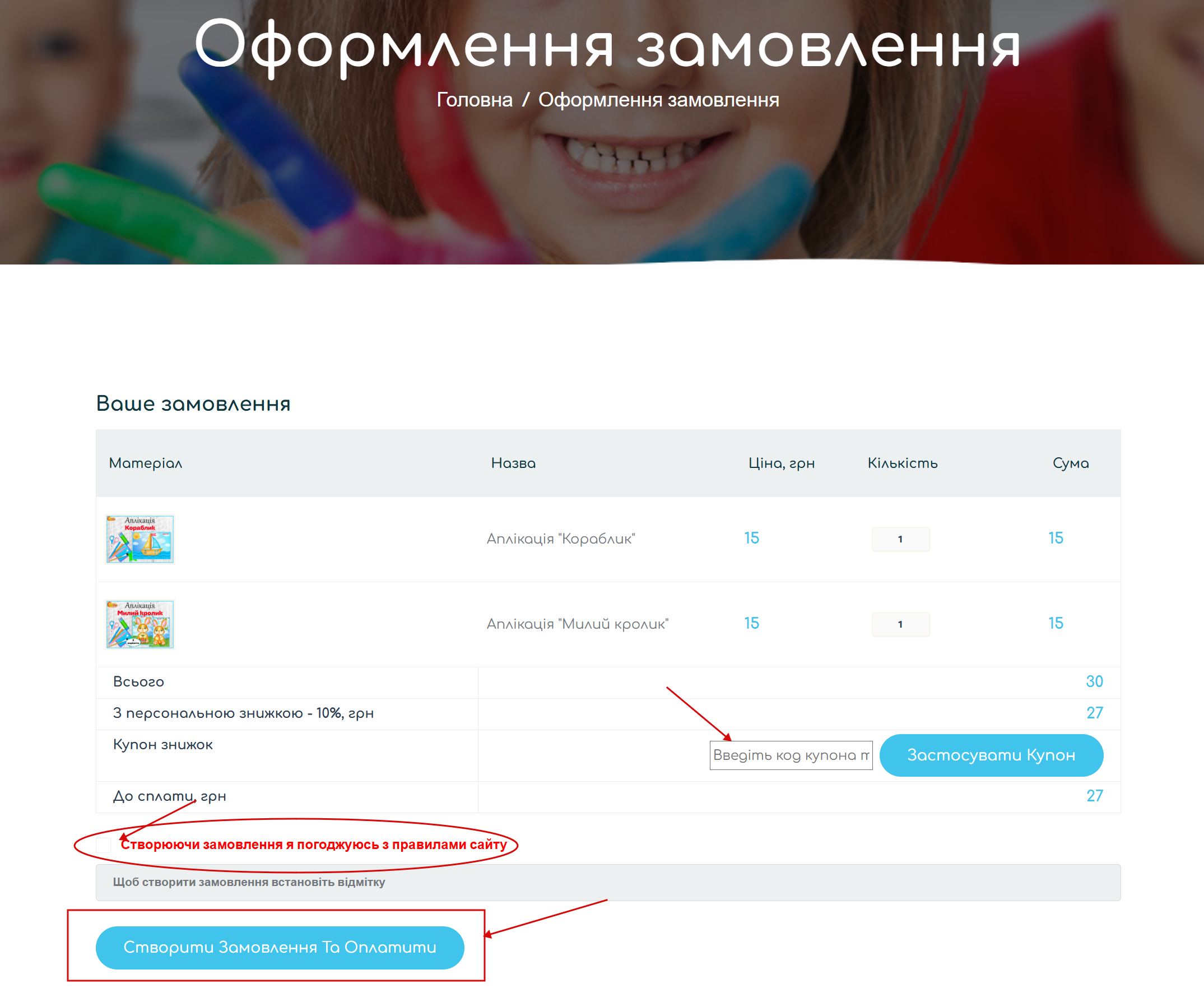Viewport: 1204px width, 1002px height.
Task: Focus the quantity field for Кораблик
Action: pyautogui.click(x=900, y=539)
